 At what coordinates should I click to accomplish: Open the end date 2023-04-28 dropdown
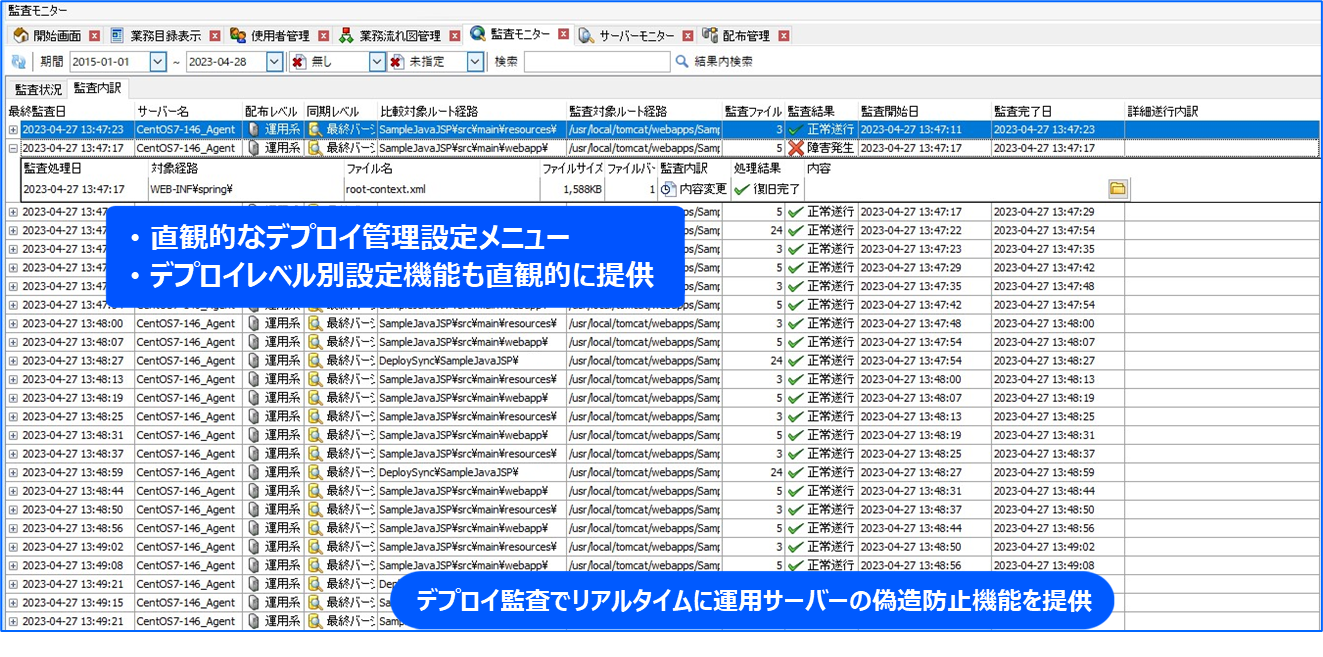click(x=274, y=62)
